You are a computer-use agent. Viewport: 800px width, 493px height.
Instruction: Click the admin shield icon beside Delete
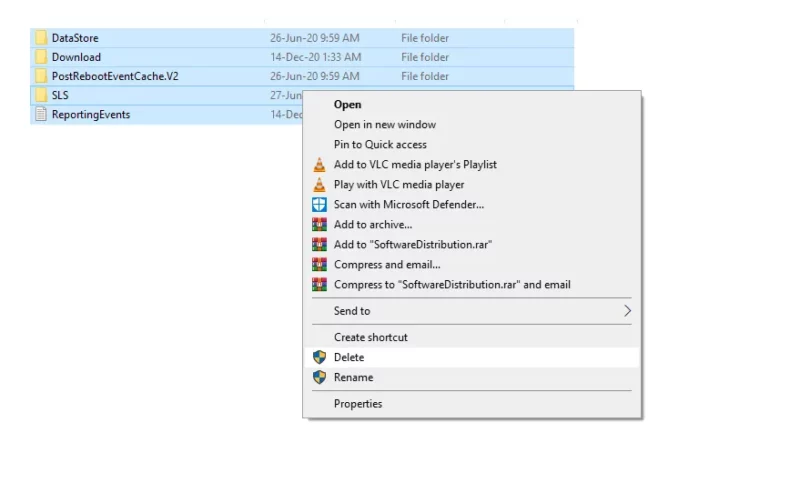click(319, 357)
